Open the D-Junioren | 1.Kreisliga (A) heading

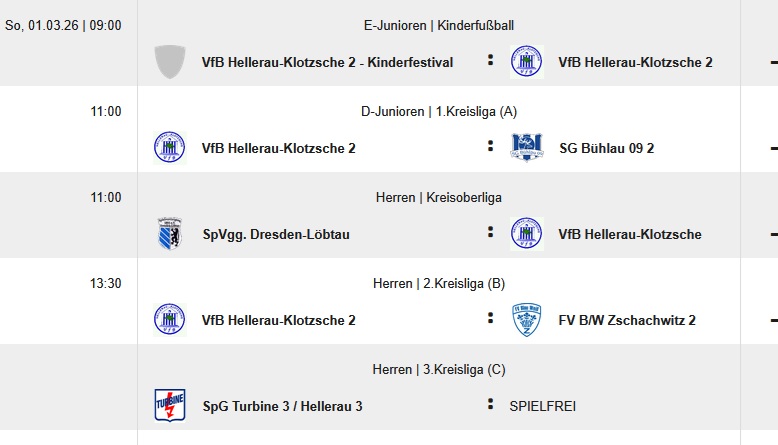coord(439,112)
